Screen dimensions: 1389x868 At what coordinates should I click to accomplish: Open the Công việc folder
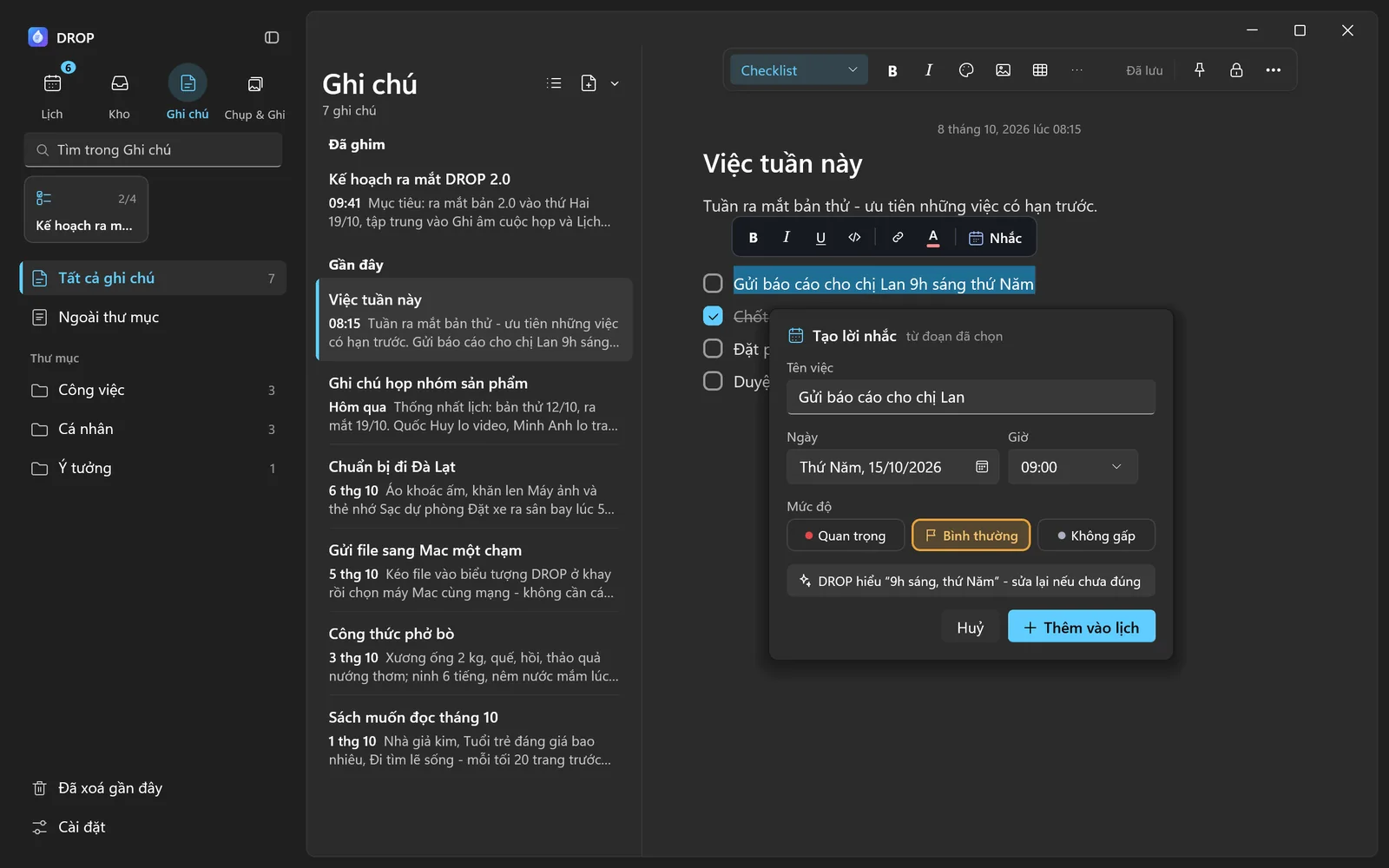[153, 391]
